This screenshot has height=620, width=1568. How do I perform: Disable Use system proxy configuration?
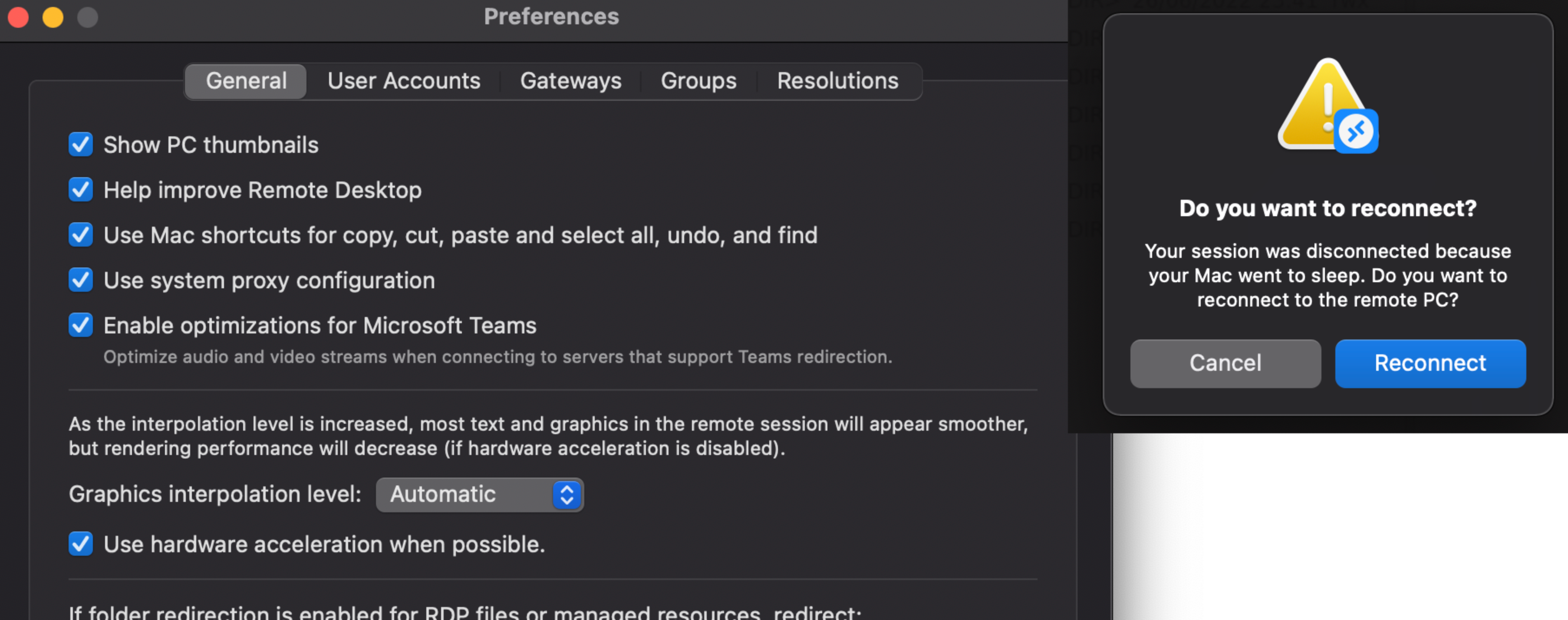pos(80,280)
